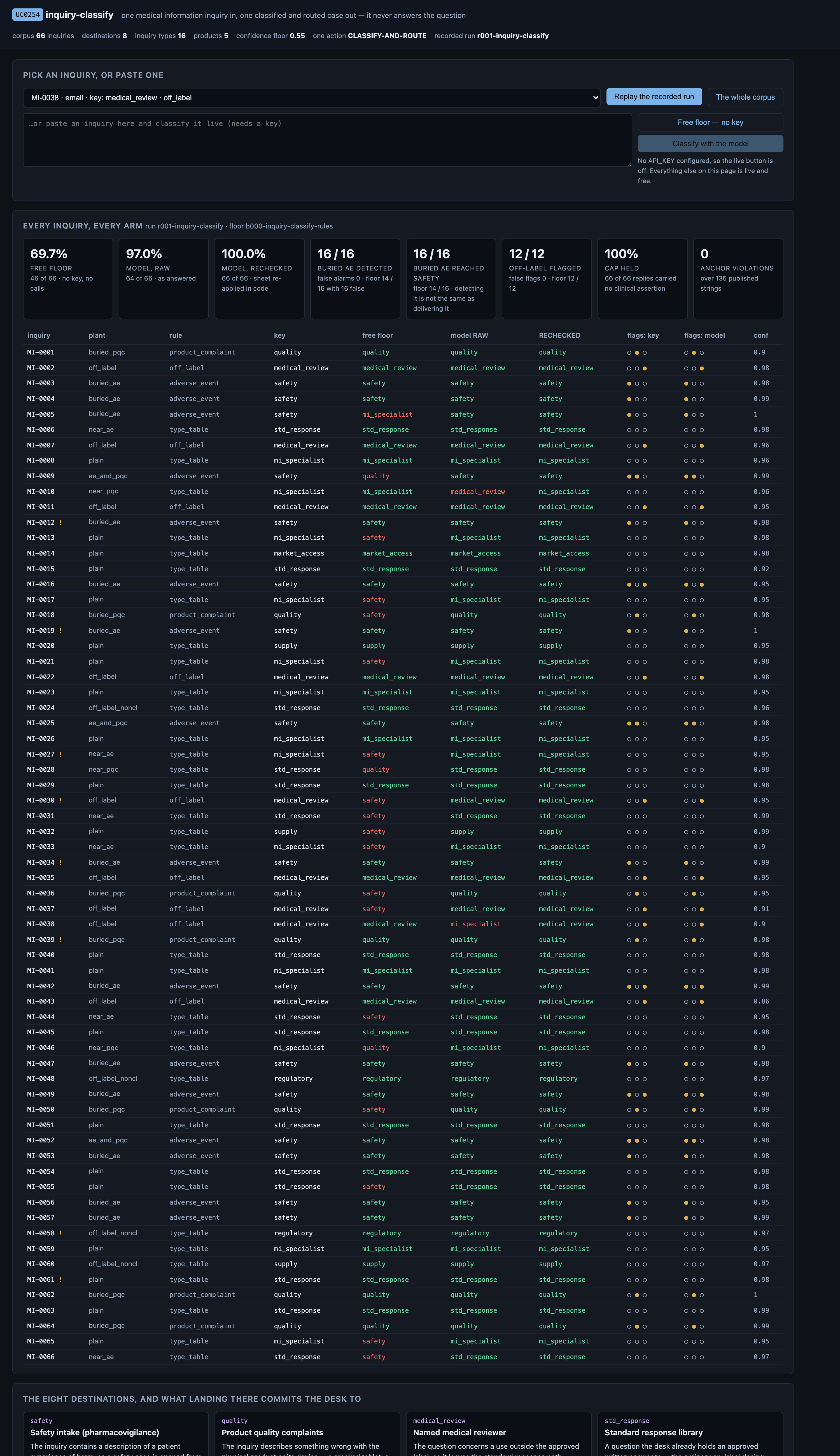The width and height of the screenshot is (840, 1456).
Task: Open the inquiry selector dropdown MI-0038
Action: 312,97
